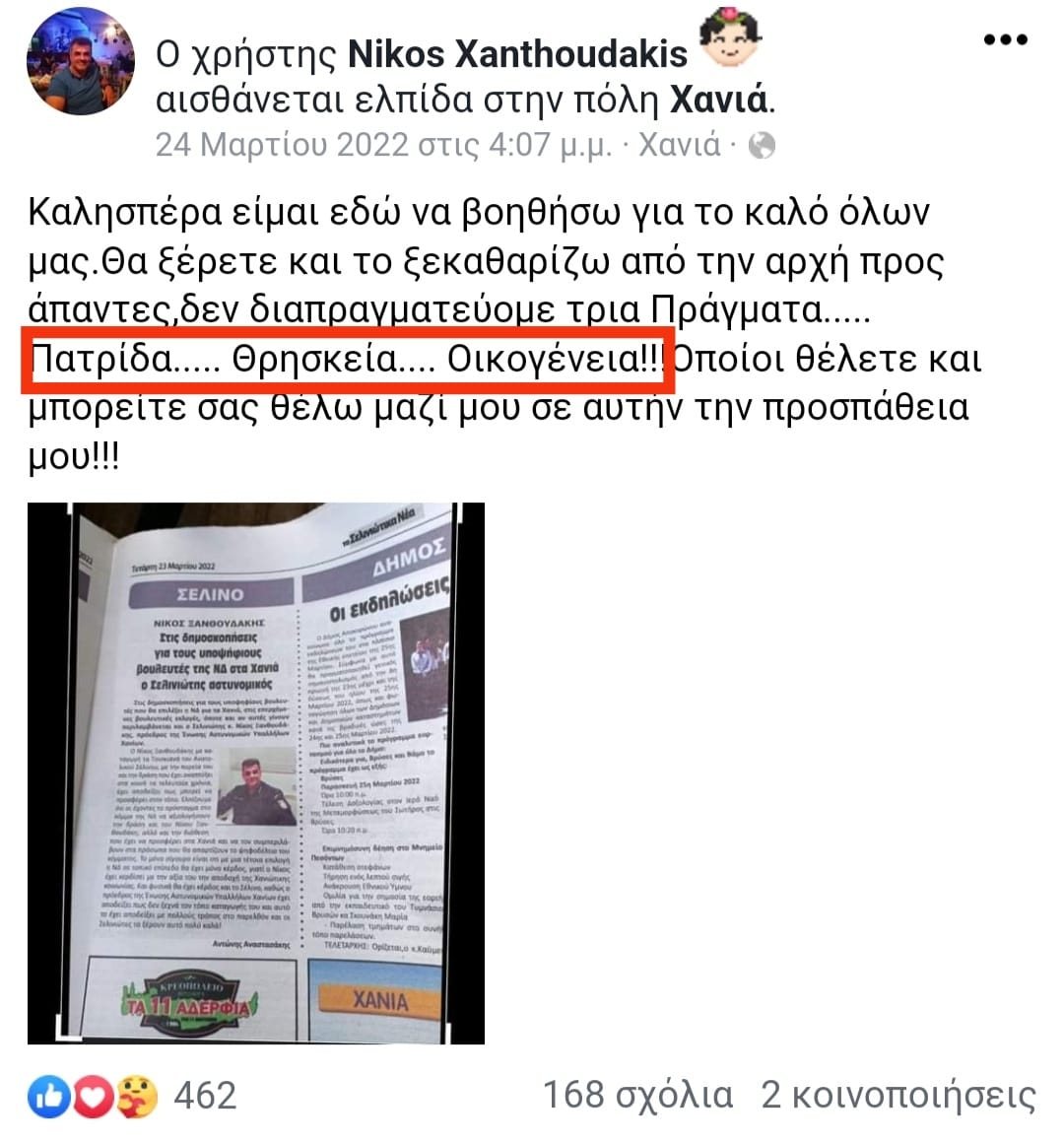This screenshot has width=1064, height=1142.
Task: Click the blue Like reaction icon
Action: coord(49,1096)
